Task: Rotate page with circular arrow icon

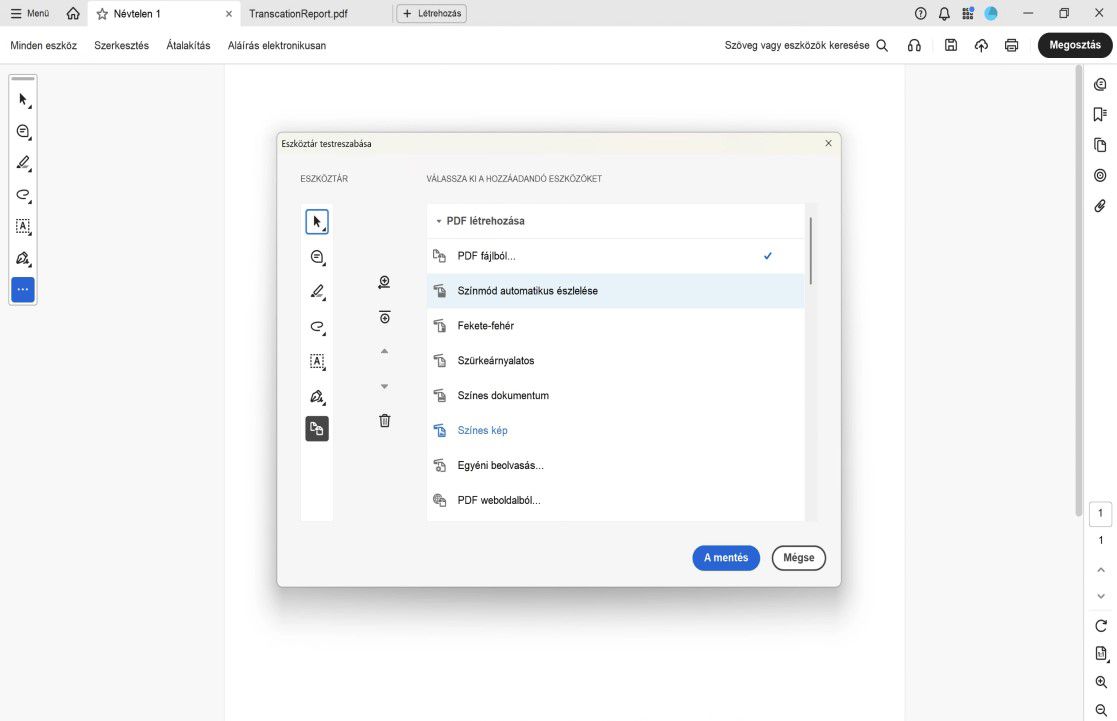Action: coord(1101,626)
